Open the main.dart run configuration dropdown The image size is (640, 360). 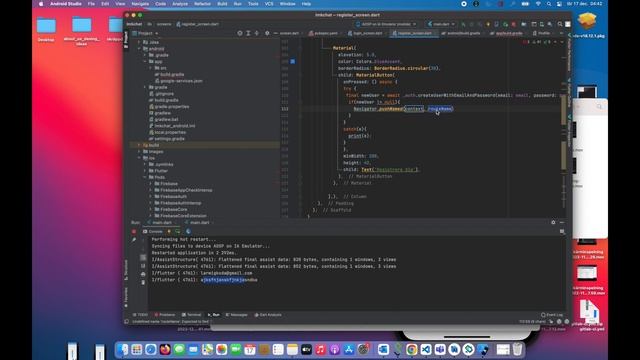pyautogui.click(x=441, y=24)
